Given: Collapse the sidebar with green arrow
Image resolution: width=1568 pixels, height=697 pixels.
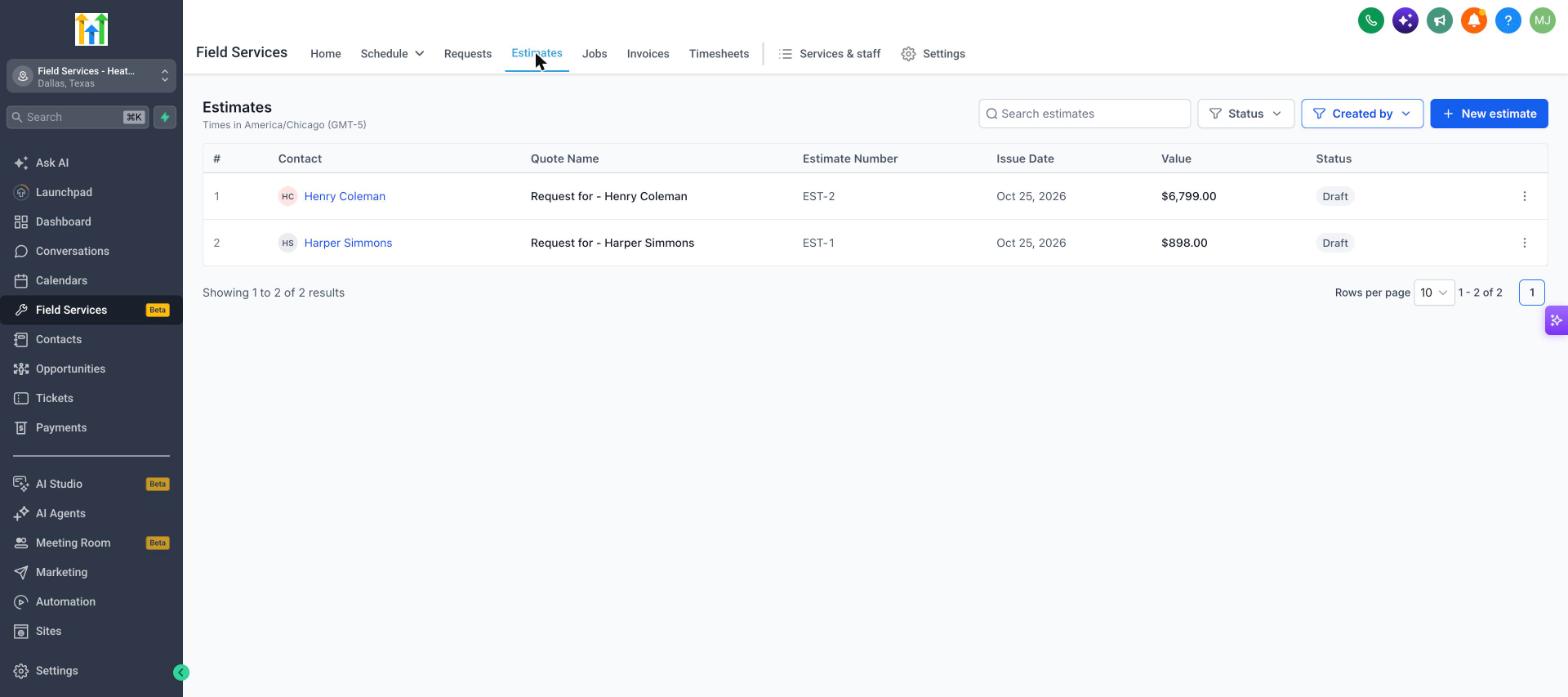Looking at the screenshot, I should [x=181, y=673].
